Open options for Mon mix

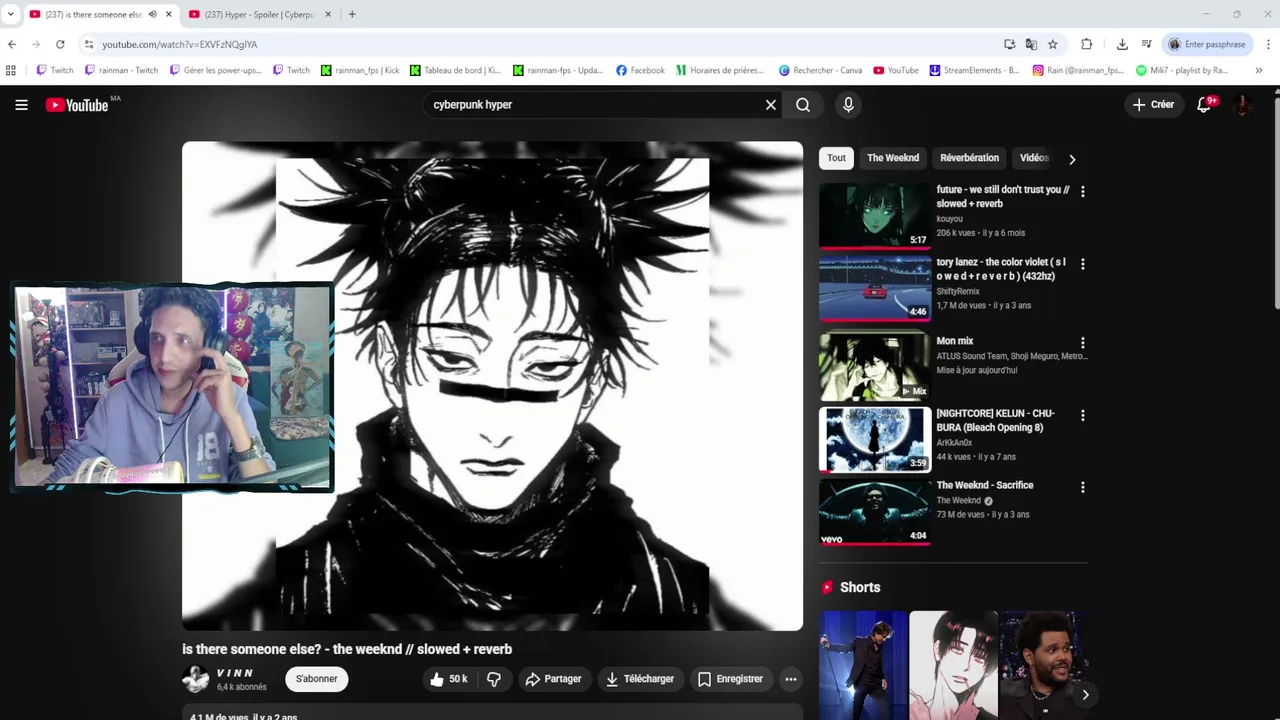[1082, 343]
